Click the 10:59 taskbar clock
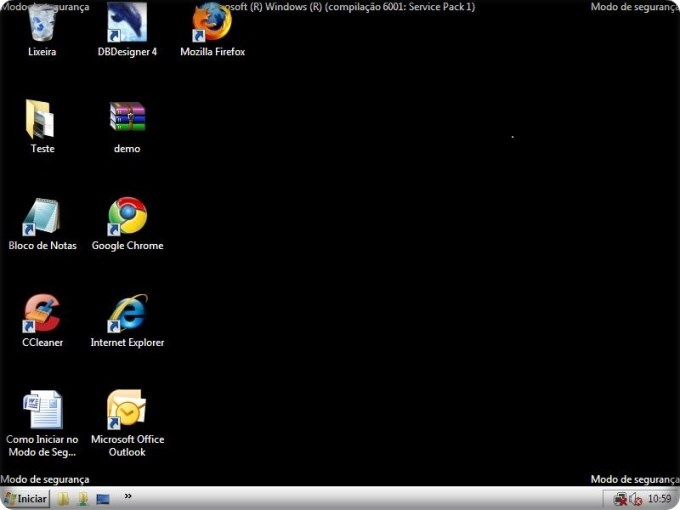This screenshot has width=680, height=510. pos(659,499)
